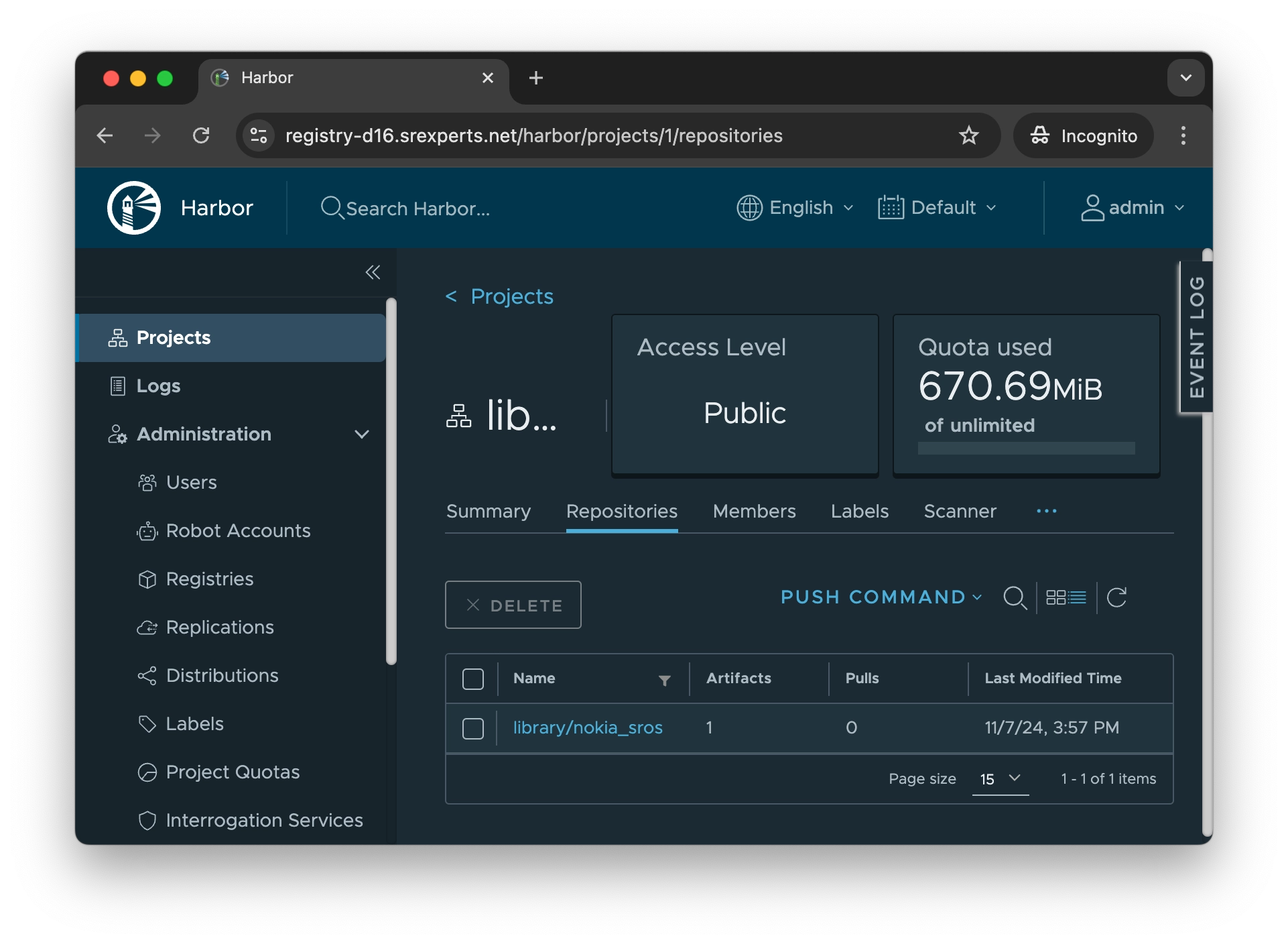The width and height of the screenshot is (1288, 944).
Task: Click the Incognito indicator button
Action: tap(1083, 135)
